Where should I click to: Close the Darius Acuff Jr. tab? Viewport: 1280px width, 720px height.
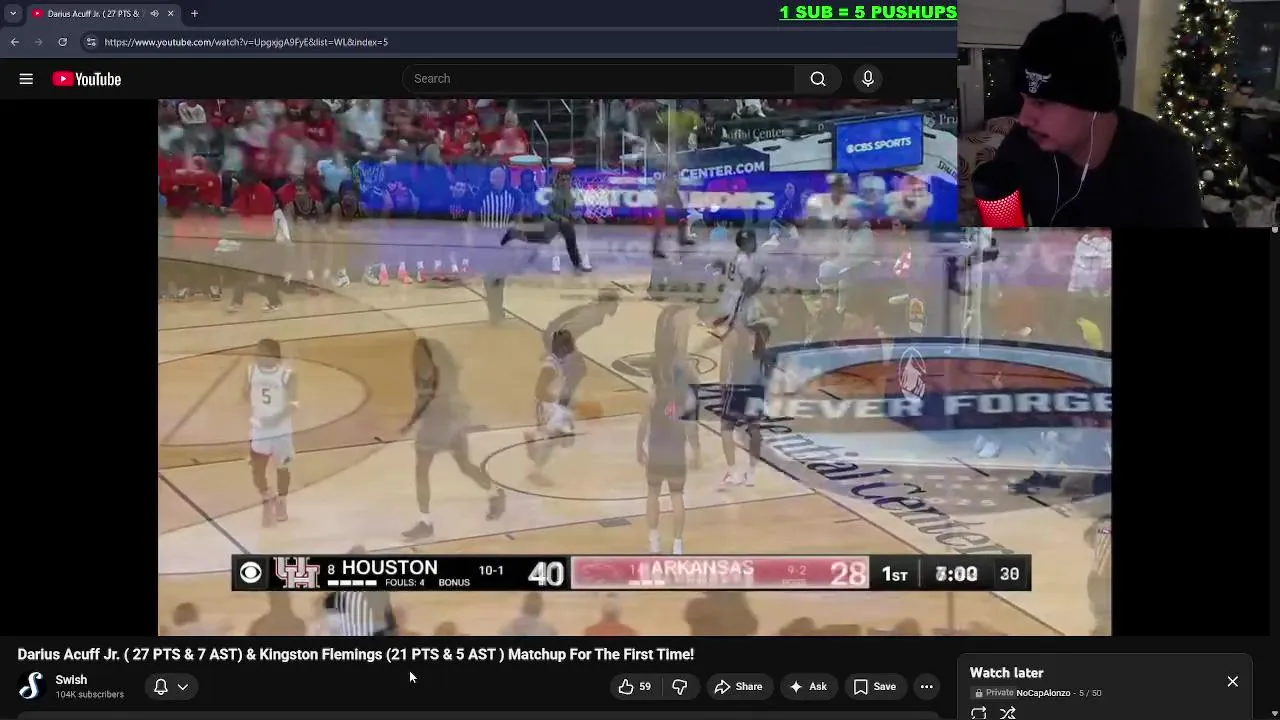170,13
